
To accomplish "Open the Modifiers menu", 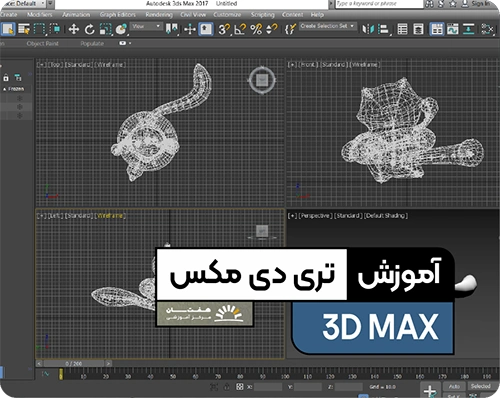I will coord(40,15).
